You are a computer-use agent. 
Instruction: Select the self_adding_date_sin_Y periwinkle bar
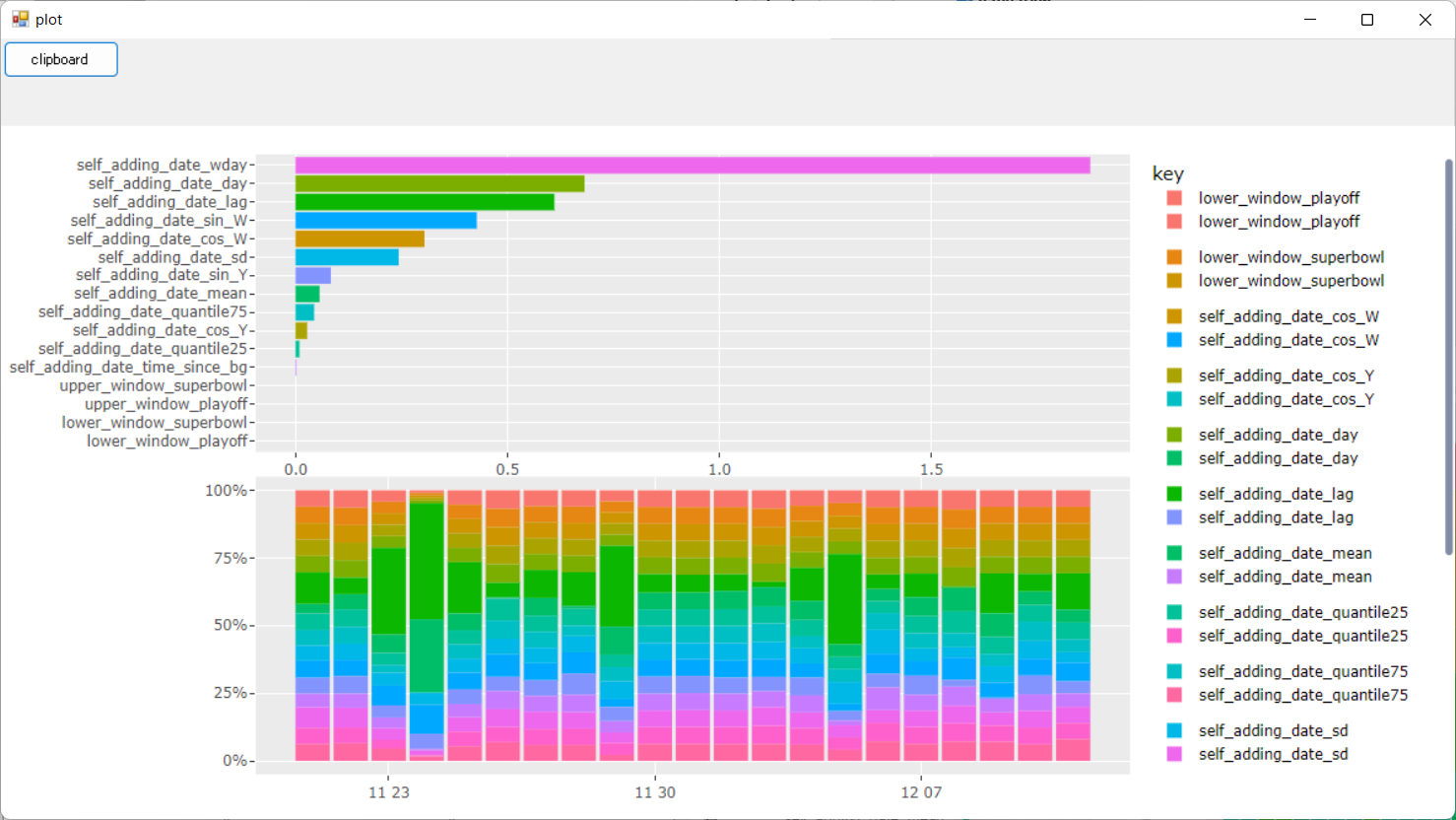313,276
